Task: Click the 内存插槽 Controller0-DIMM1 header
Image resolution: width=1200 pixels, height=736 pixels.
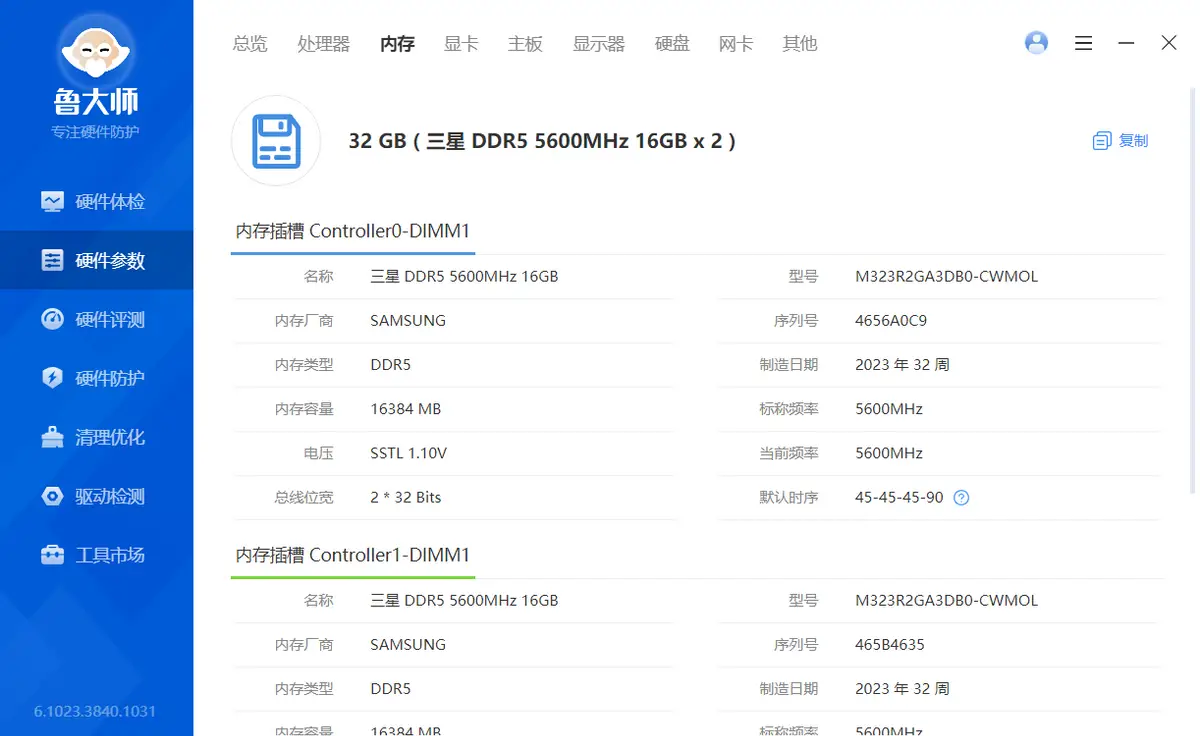Action: [x=352, y=231]
